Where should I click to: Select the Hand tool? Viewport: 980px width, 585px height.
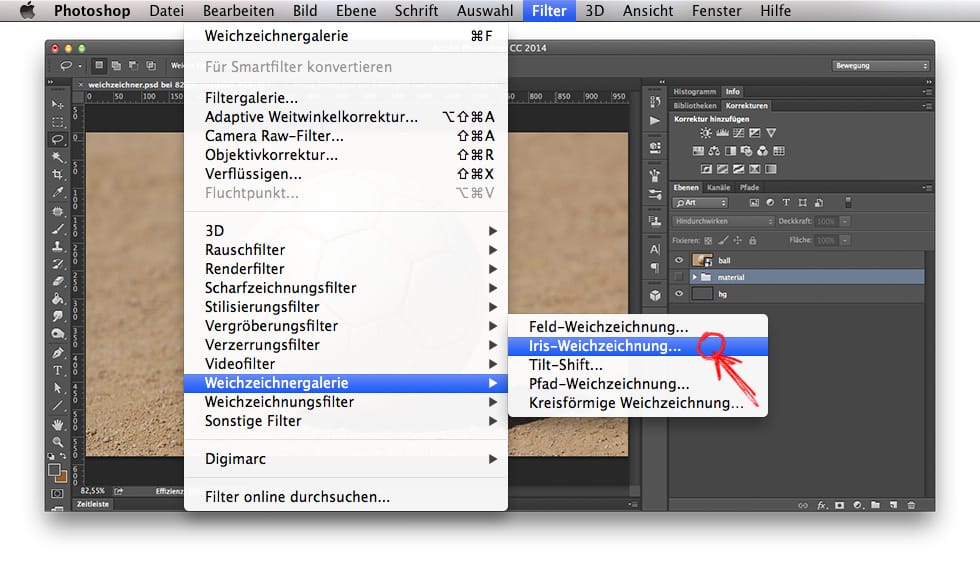[x=58, y=425]
